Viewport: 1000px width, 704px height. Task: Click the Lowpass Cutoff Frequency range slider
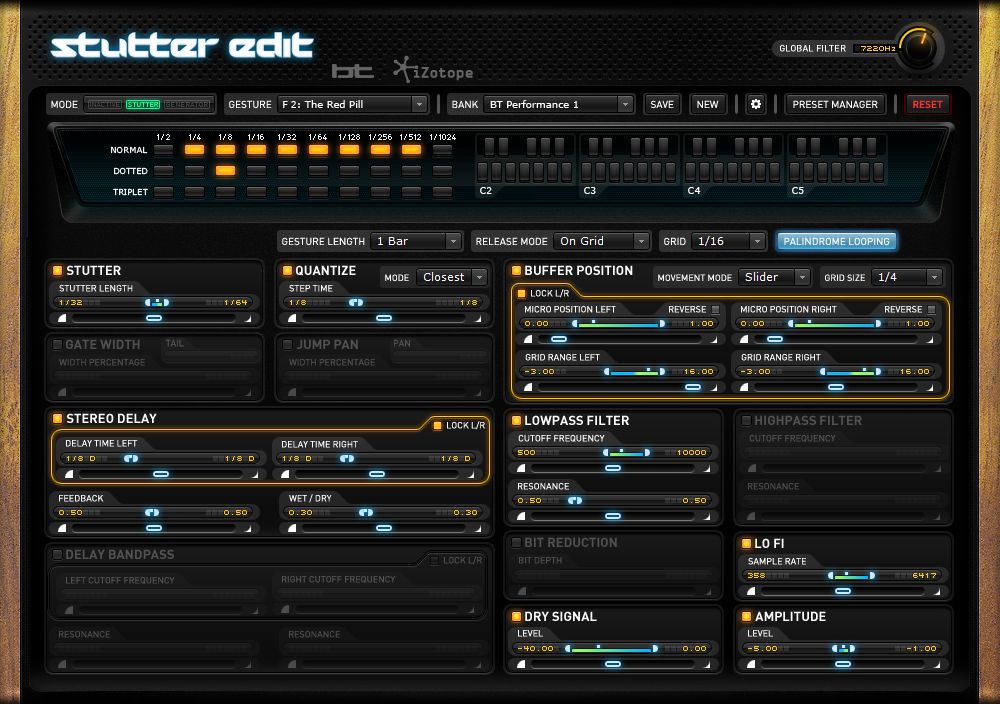point(626,453)
